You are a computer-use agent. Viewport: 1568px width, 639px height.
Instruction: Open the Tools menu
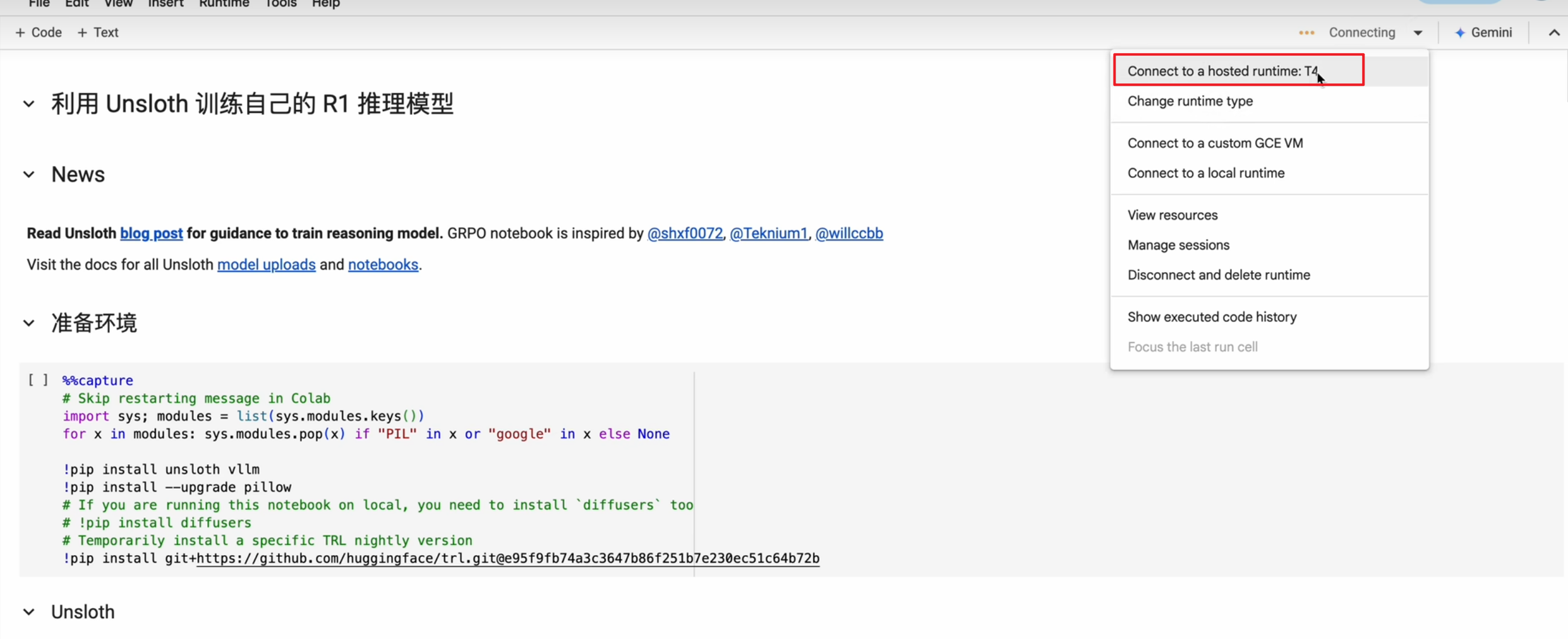(280, 4)
